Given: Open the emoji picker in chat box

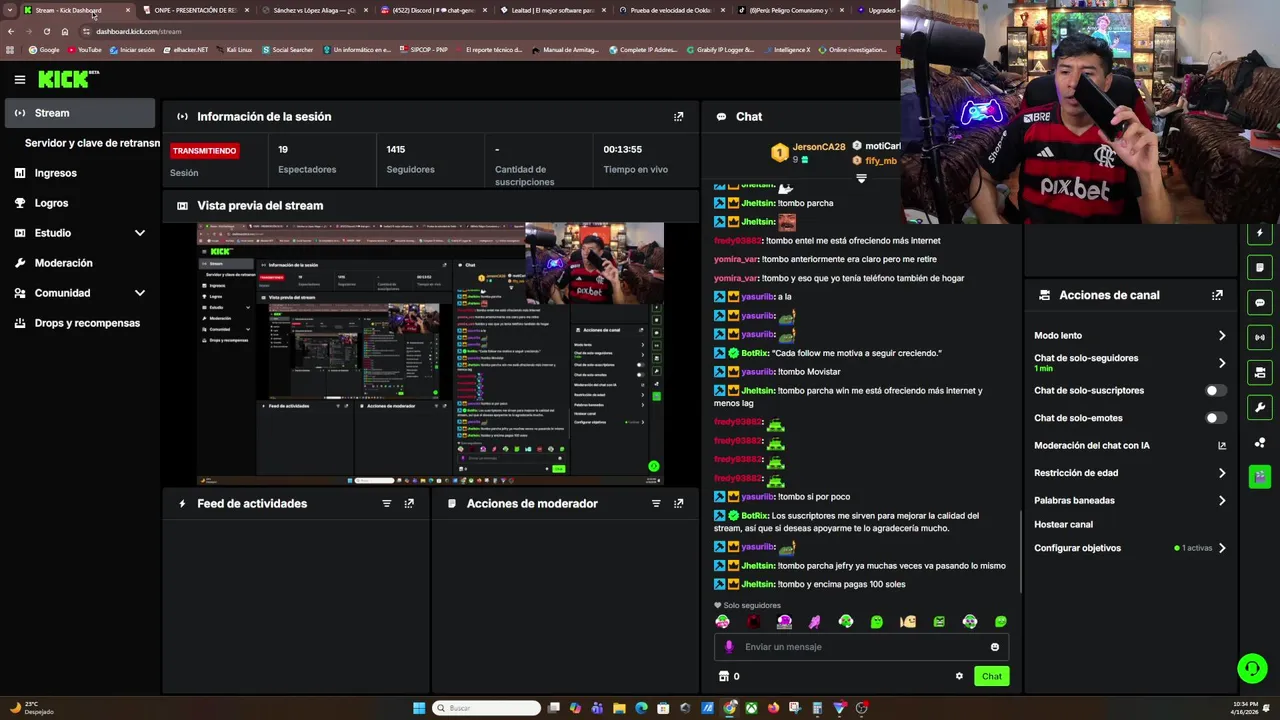Looking at the screenshot, I should point(994,647).
